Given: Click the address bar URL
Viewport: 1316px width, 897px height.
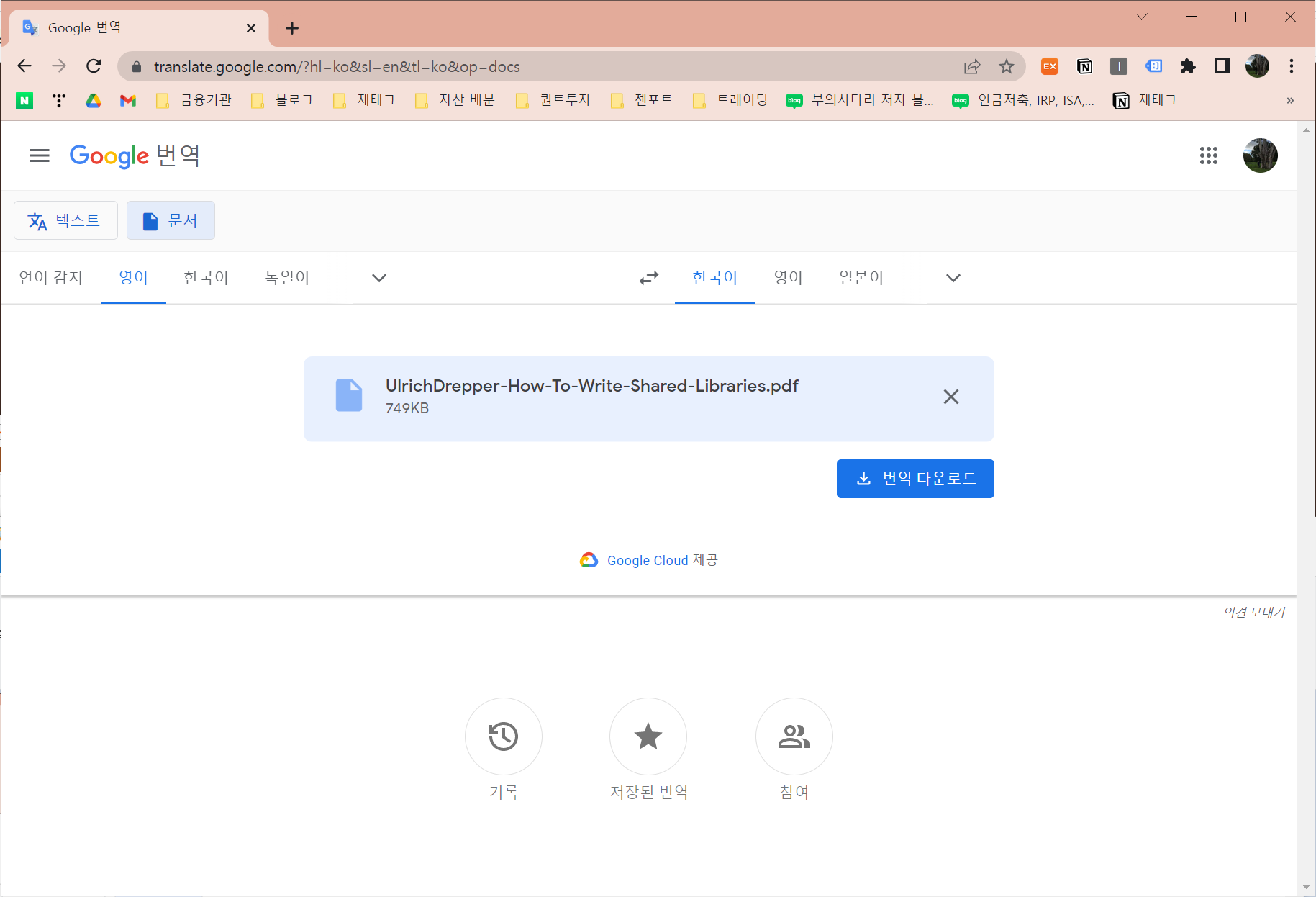Looking at the screenshot, I should [337, 66].
